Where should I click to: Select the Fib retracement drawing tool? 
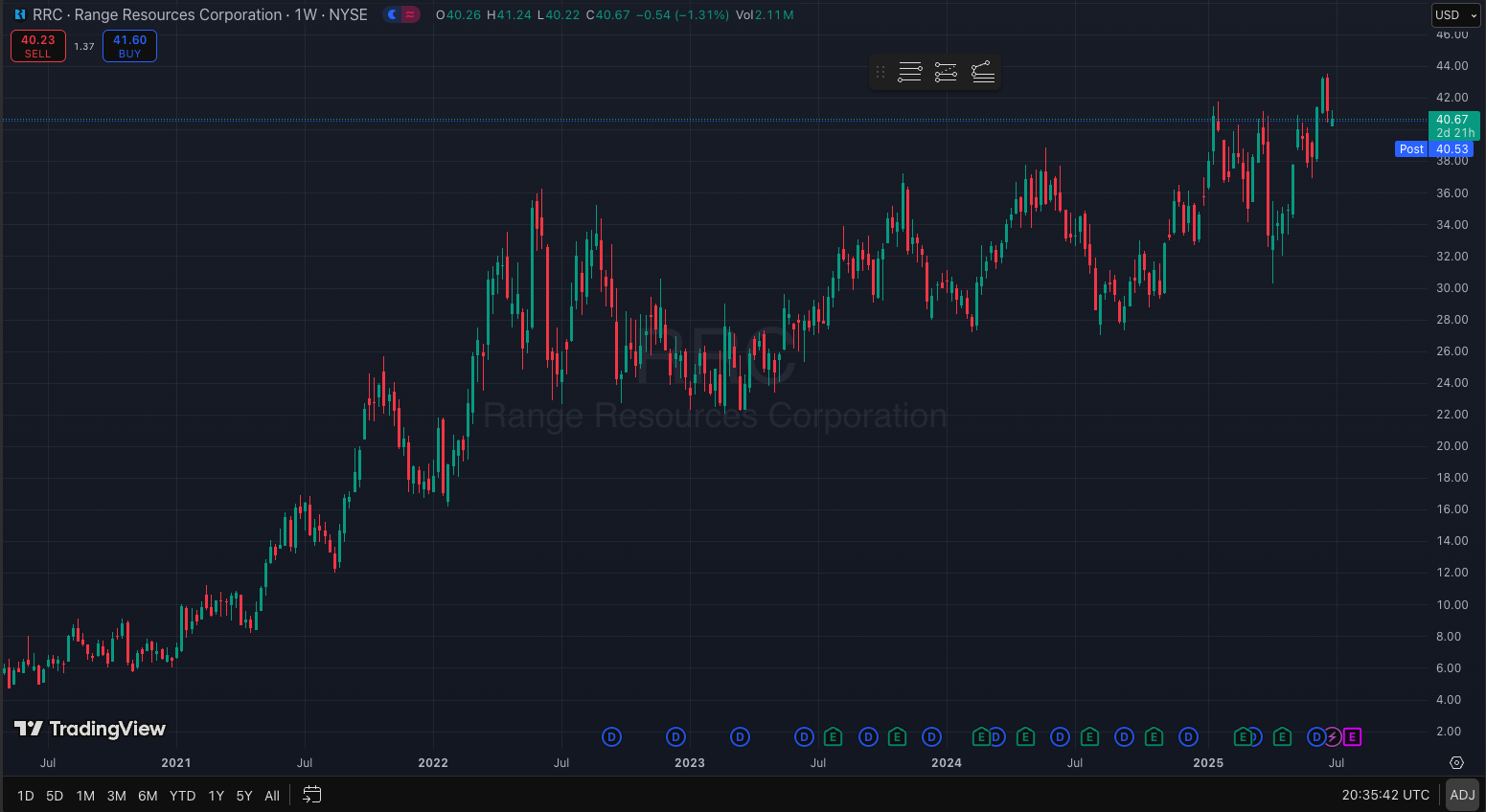pyautogui.click(x=910, y=72)
